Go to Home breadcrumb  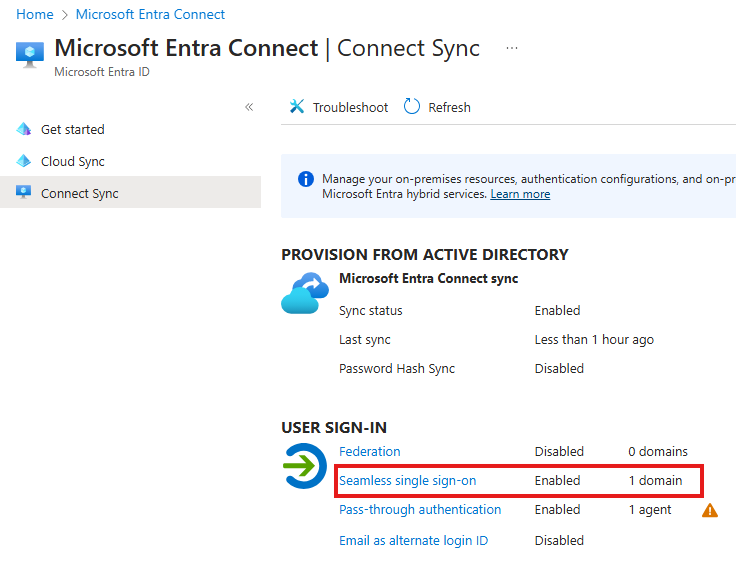point(35,14)
